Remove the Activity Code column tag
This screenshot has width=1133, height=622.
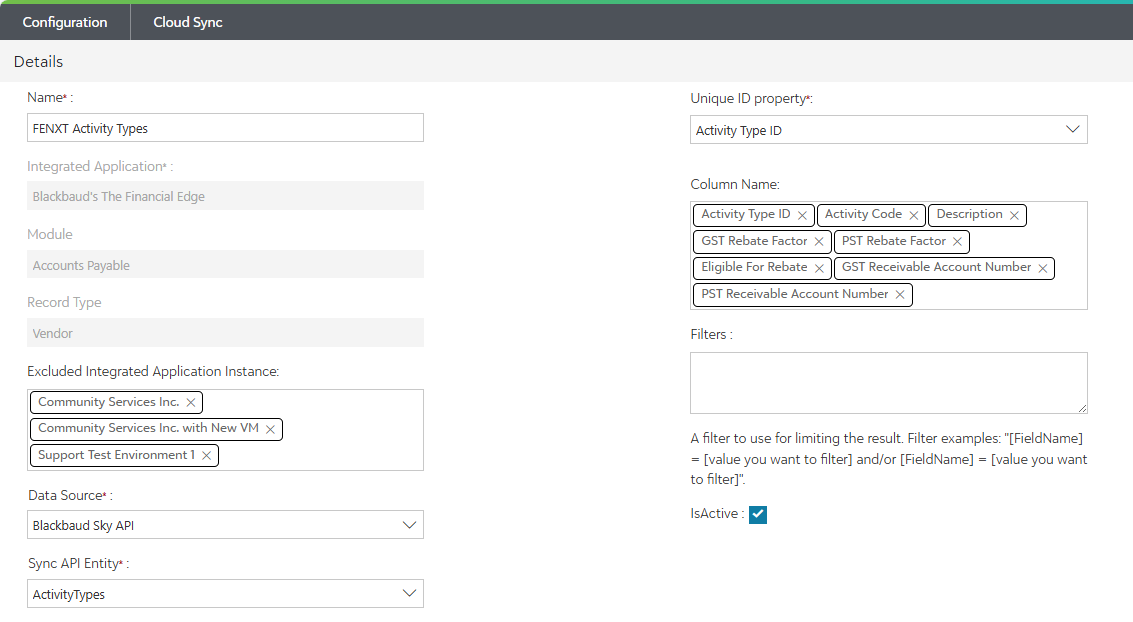tap(913, 215)
